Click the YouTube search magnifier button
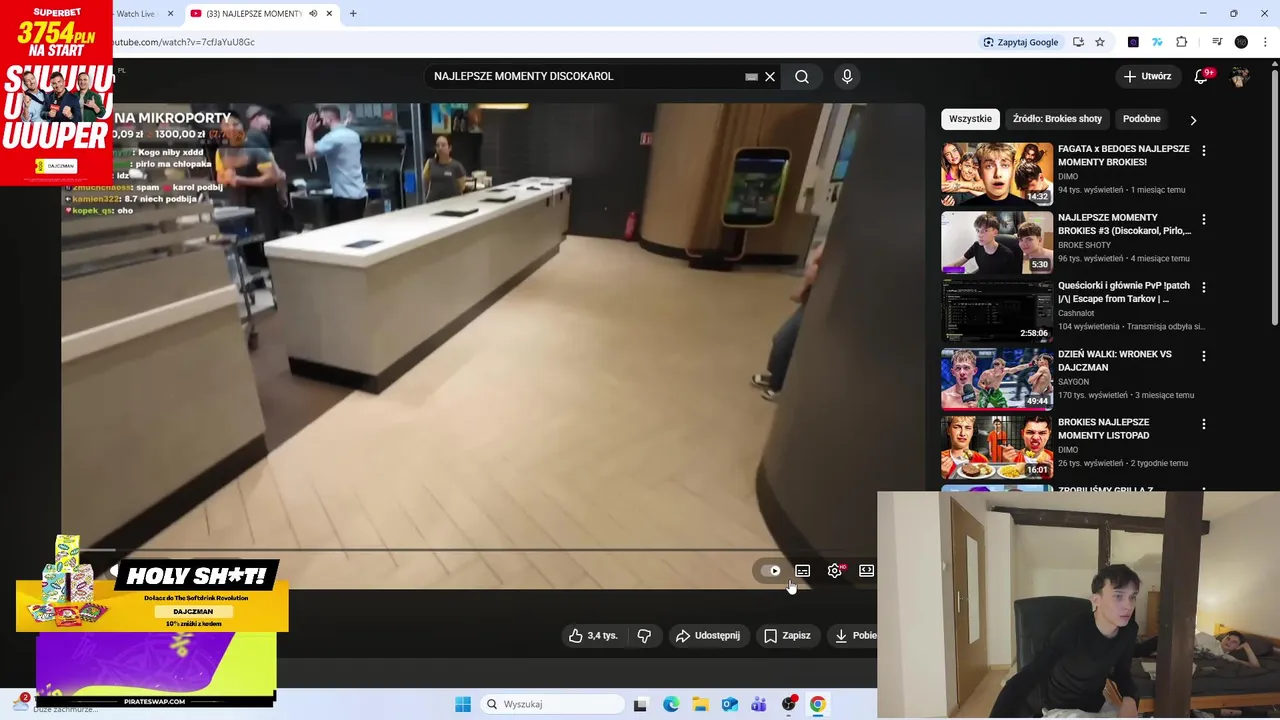The width and height of the screenshot is (1280, 720). click(802, 76)
